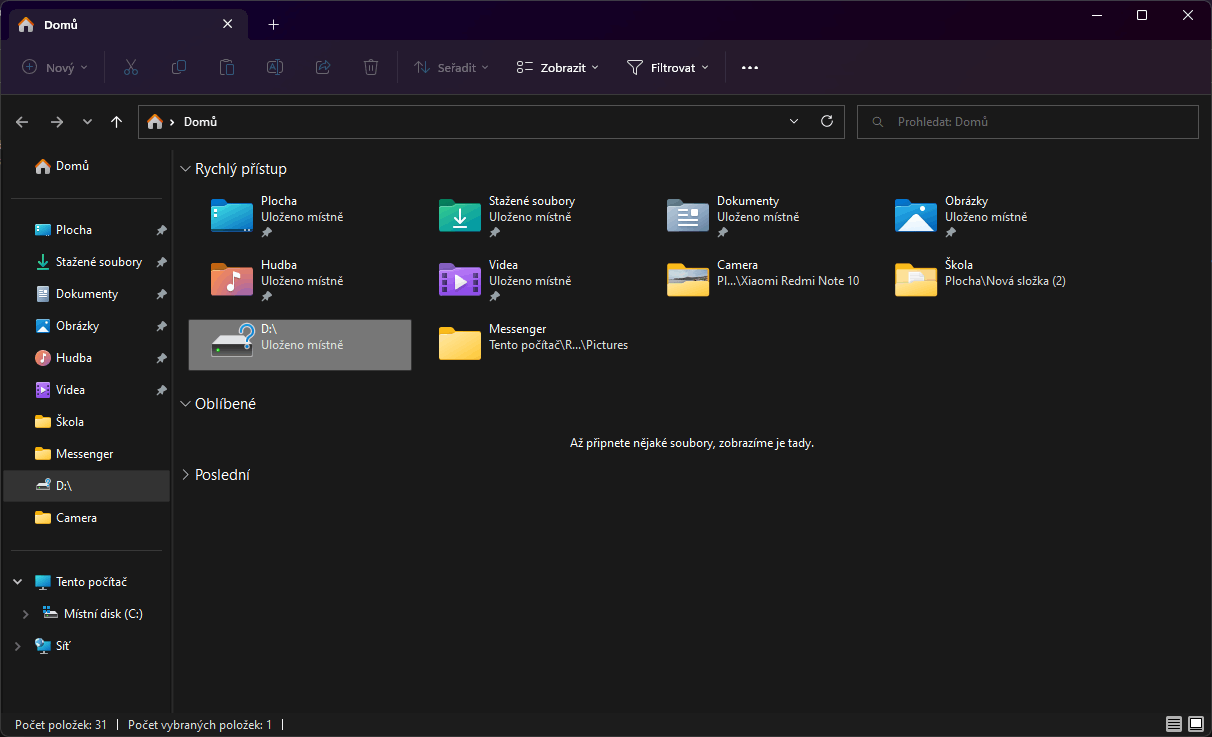Click the pin beside Hudba in sidebar
The image size is (1212, 737).
click(x=161, y=358)
